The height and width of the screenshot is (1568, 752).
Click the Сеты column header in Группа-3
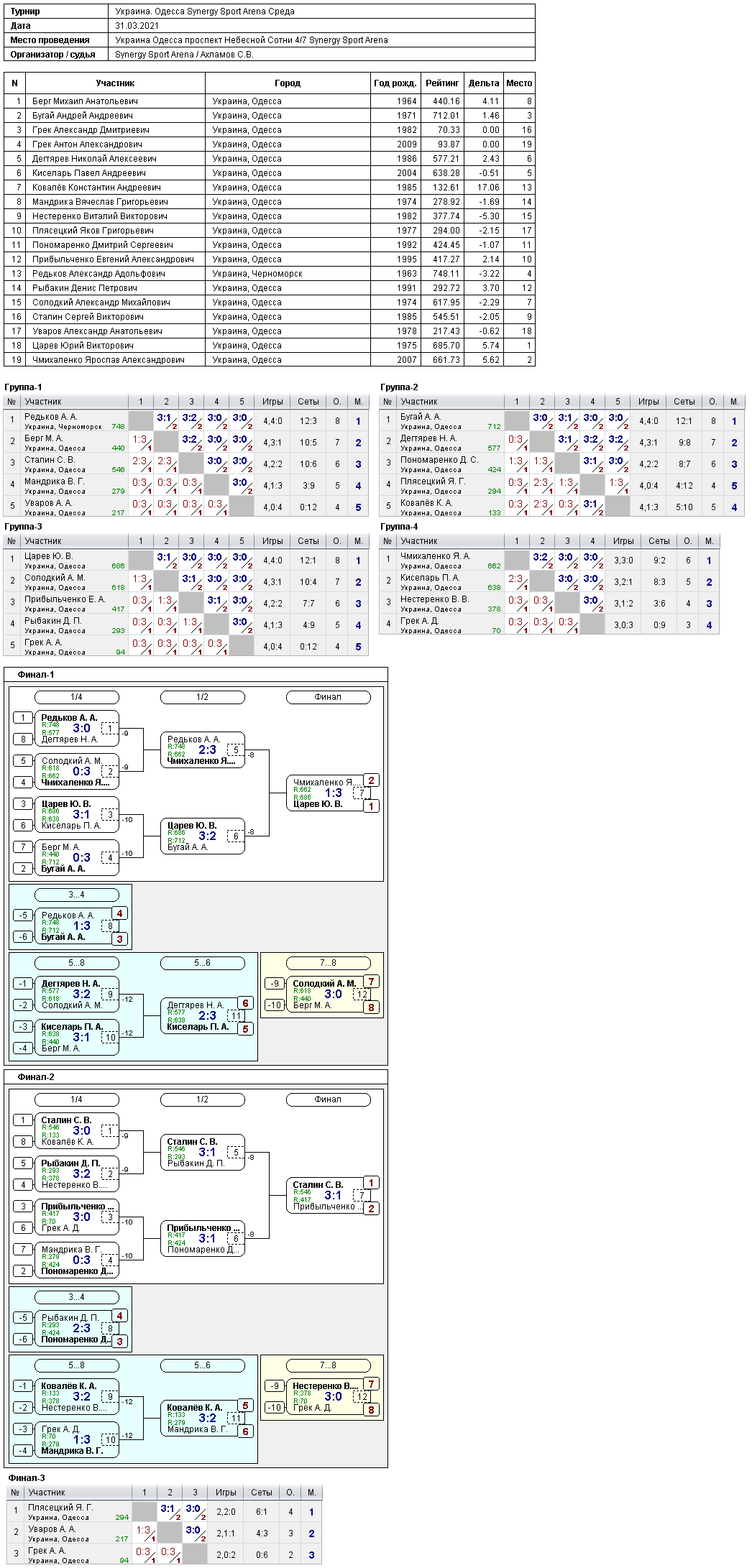click(308, 541)
